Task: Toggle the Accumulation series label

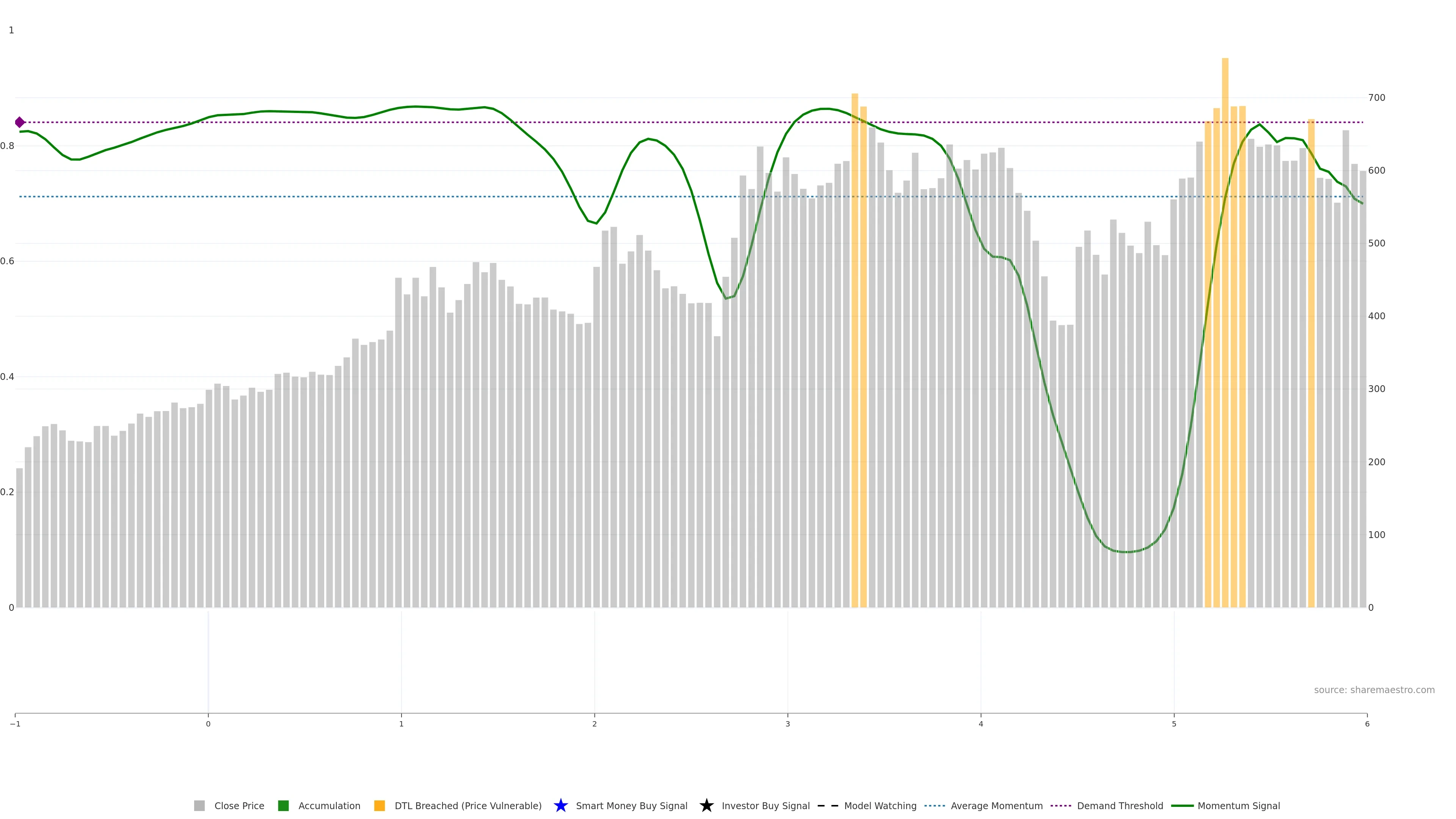Action: coord(329,805)
